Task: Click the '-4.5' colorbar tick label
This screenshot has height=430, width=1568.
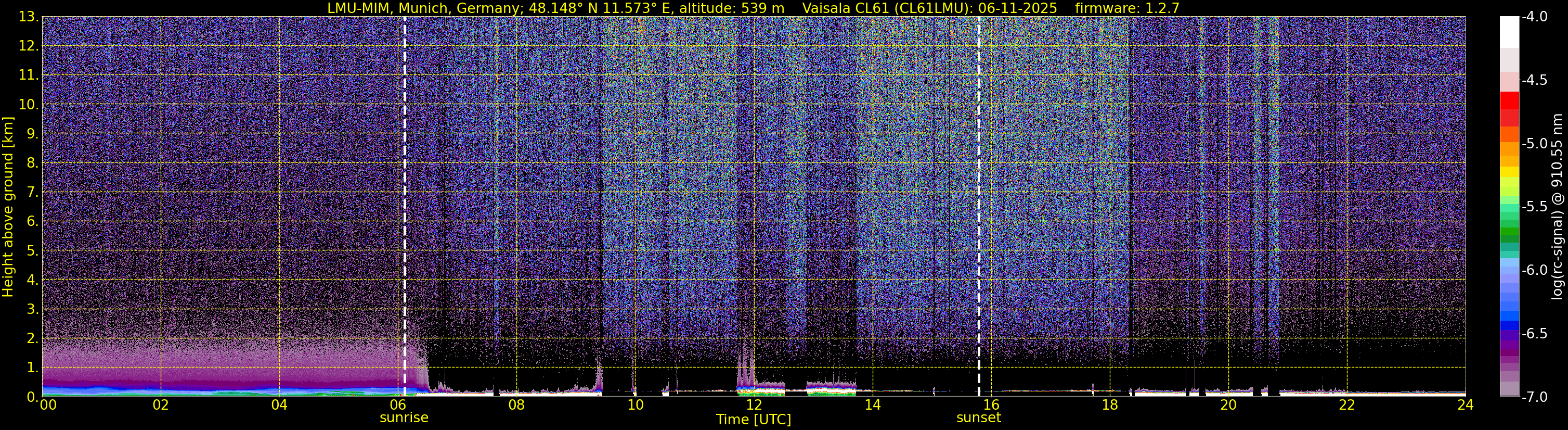Action: (1534, 80)
